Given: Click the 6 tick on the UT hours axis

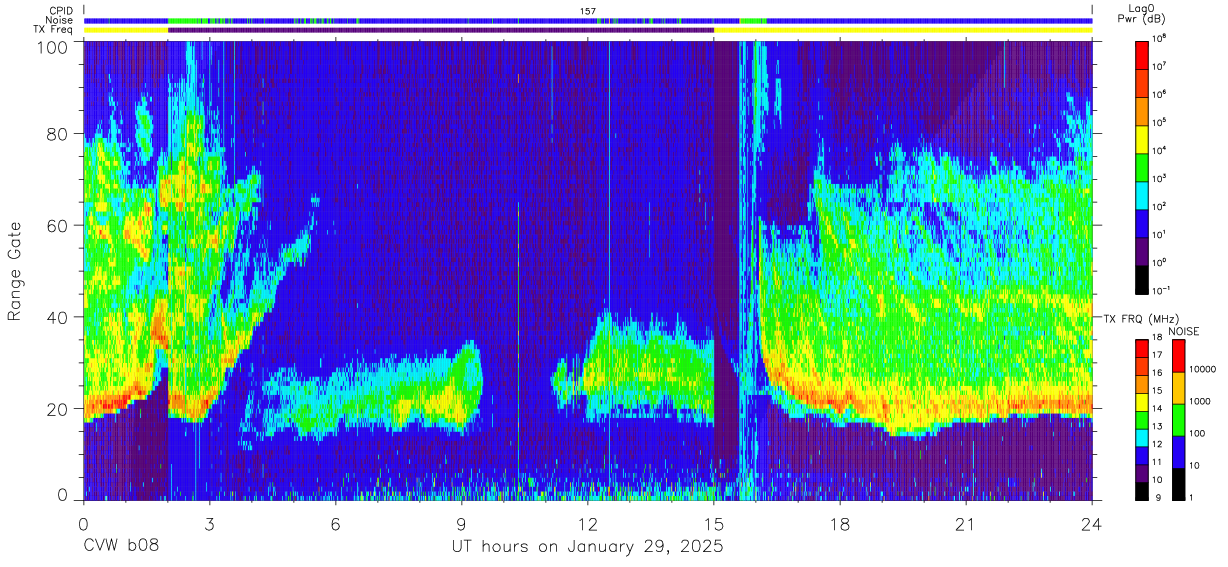Looking at the screenshot, I should point(335,523).
